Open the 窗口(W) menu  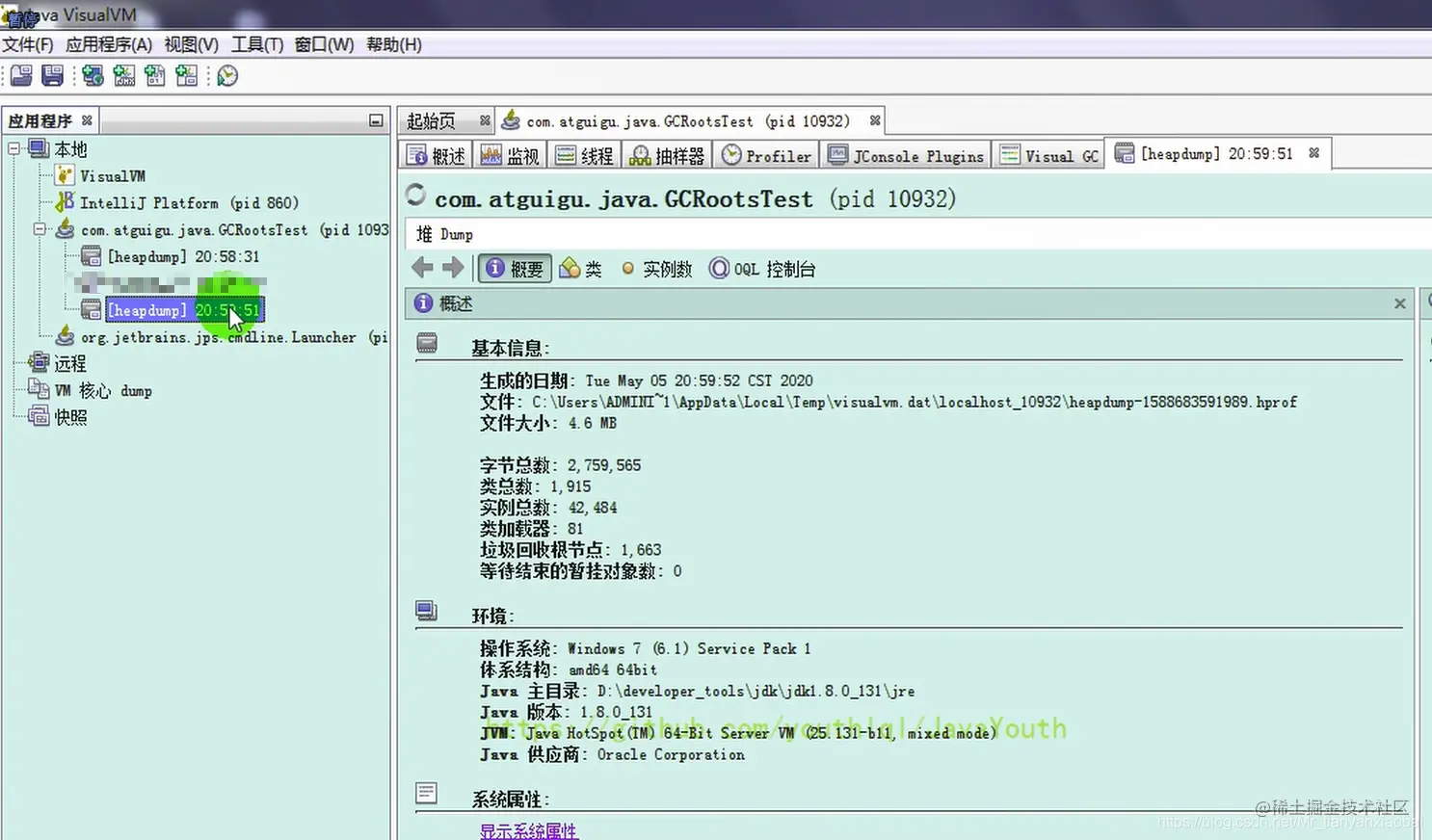[x=324, y=44]
